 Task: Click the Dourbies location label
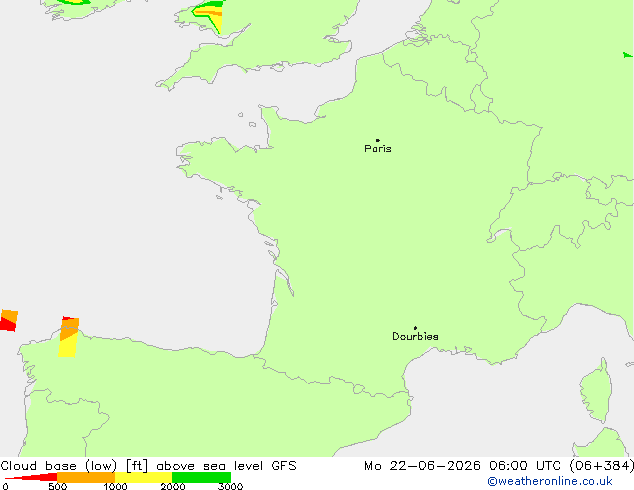click(x=415, y=336)
